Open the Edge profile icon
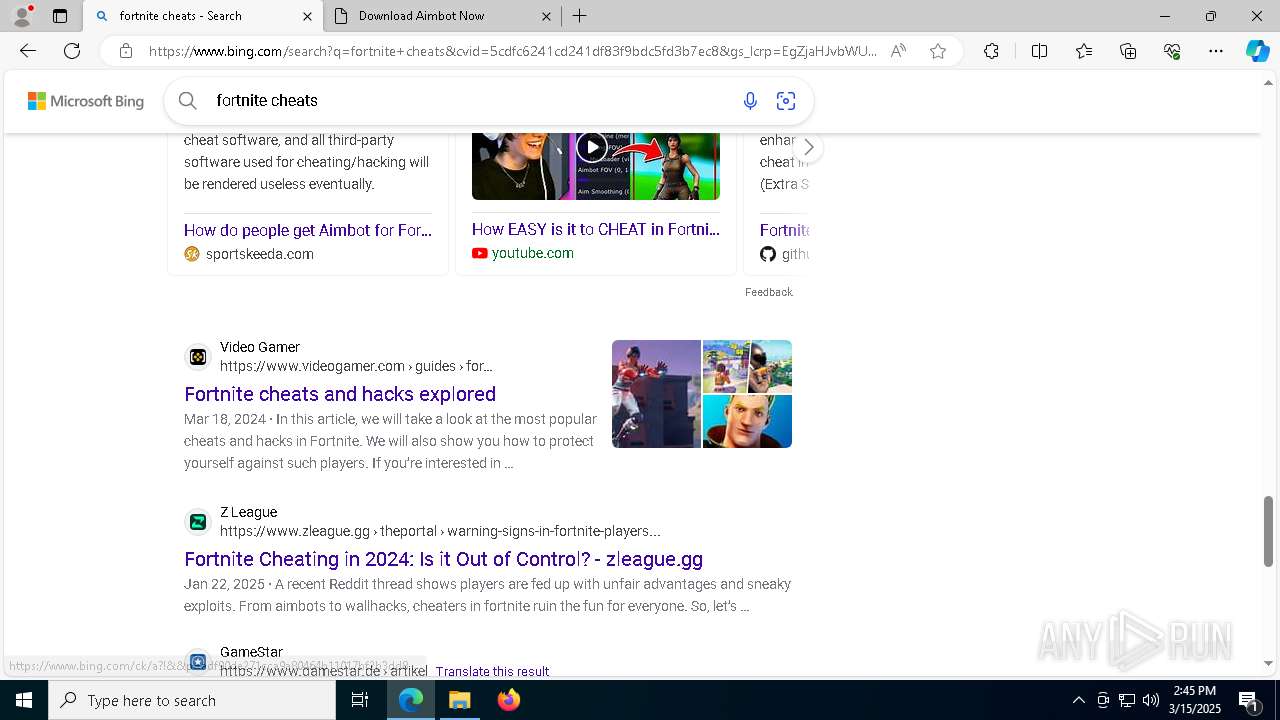This screenshot has height=720, width=1280. pyautogui.click(x=22, y=16)
